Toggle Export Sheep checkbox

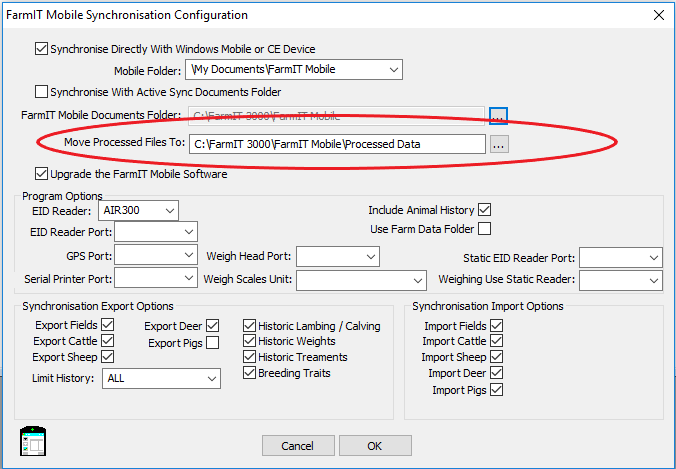(108, 356)
